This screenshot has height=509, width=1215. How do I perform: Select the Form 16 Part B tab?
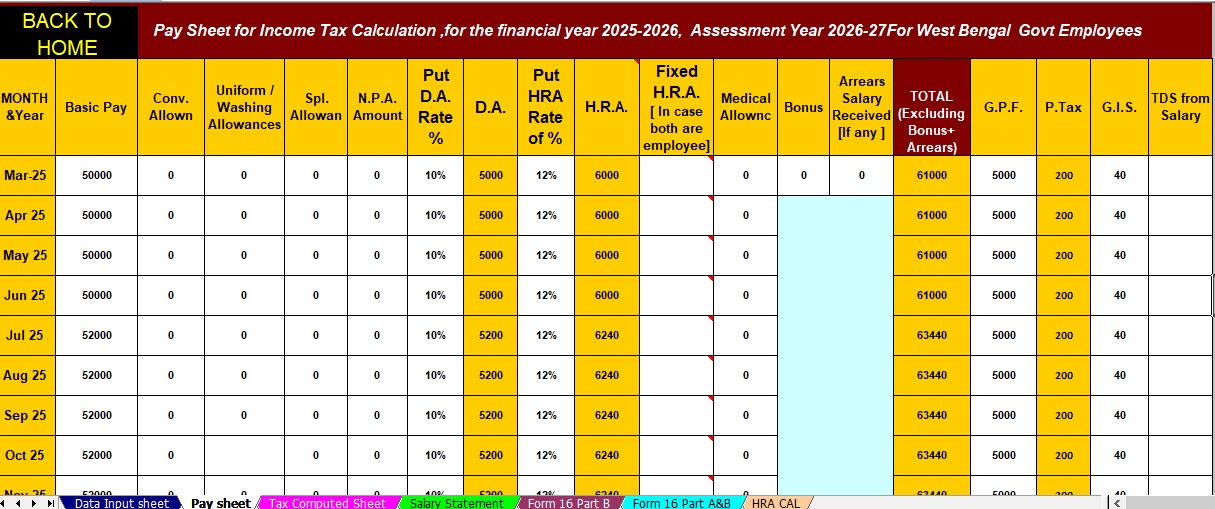click(568, 503)
